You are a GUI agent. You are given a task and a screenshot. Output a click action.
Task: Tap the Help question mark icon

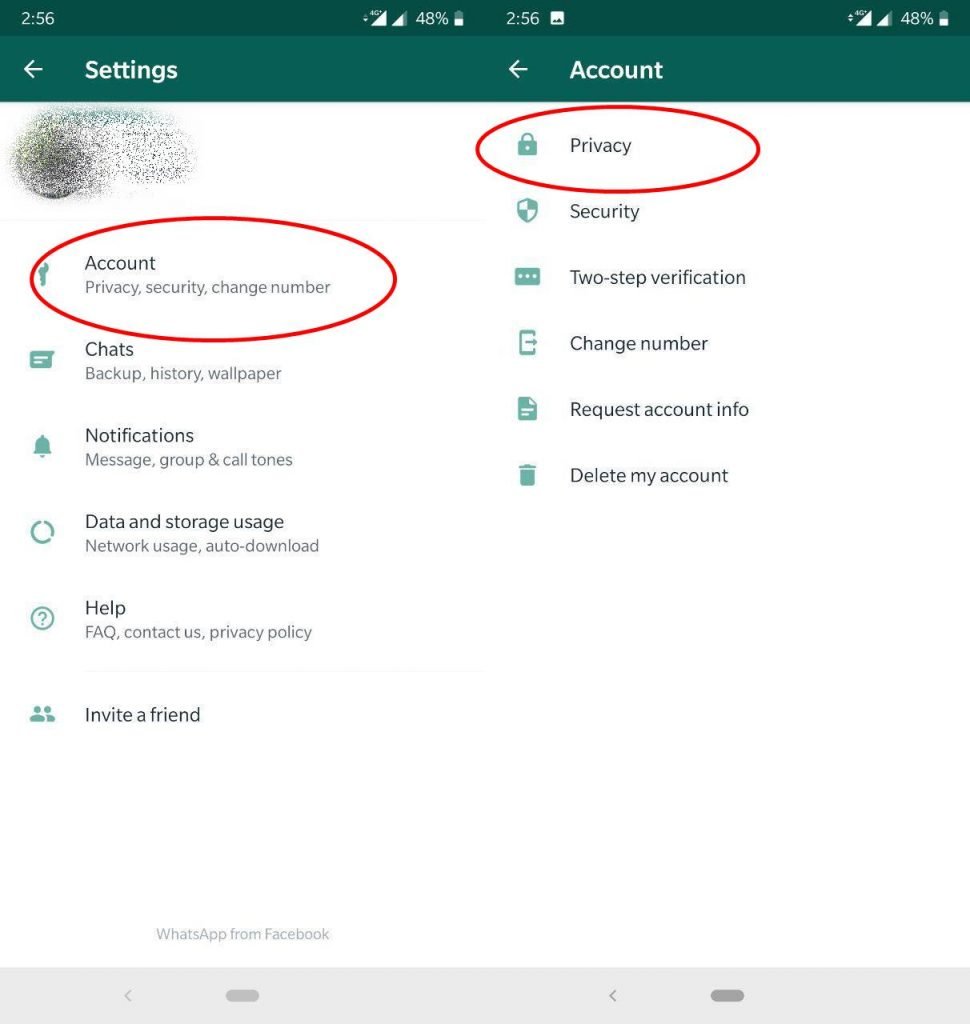tap(42, 618)
